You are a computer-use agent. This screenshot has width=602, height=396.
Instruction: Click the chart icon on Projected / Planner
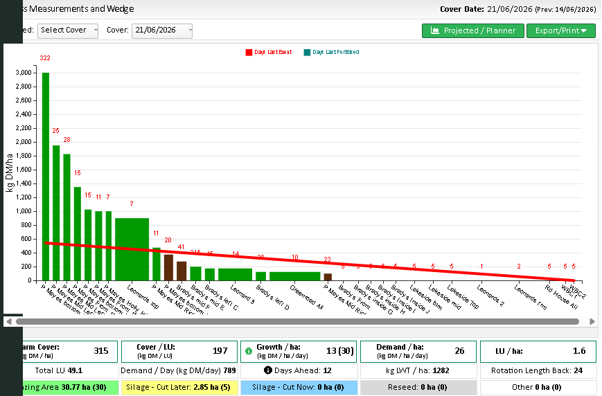(x=435, y=30)
